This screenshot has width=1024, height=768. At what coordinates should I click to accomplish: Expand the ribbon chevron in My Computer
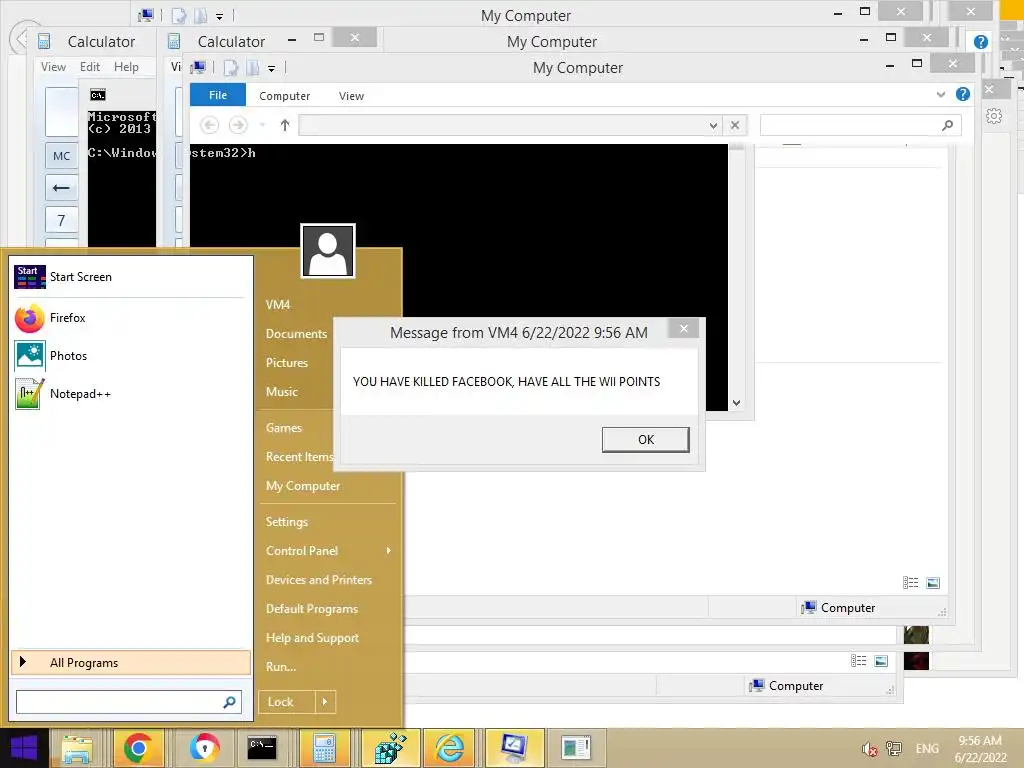[x=940, y=95]
